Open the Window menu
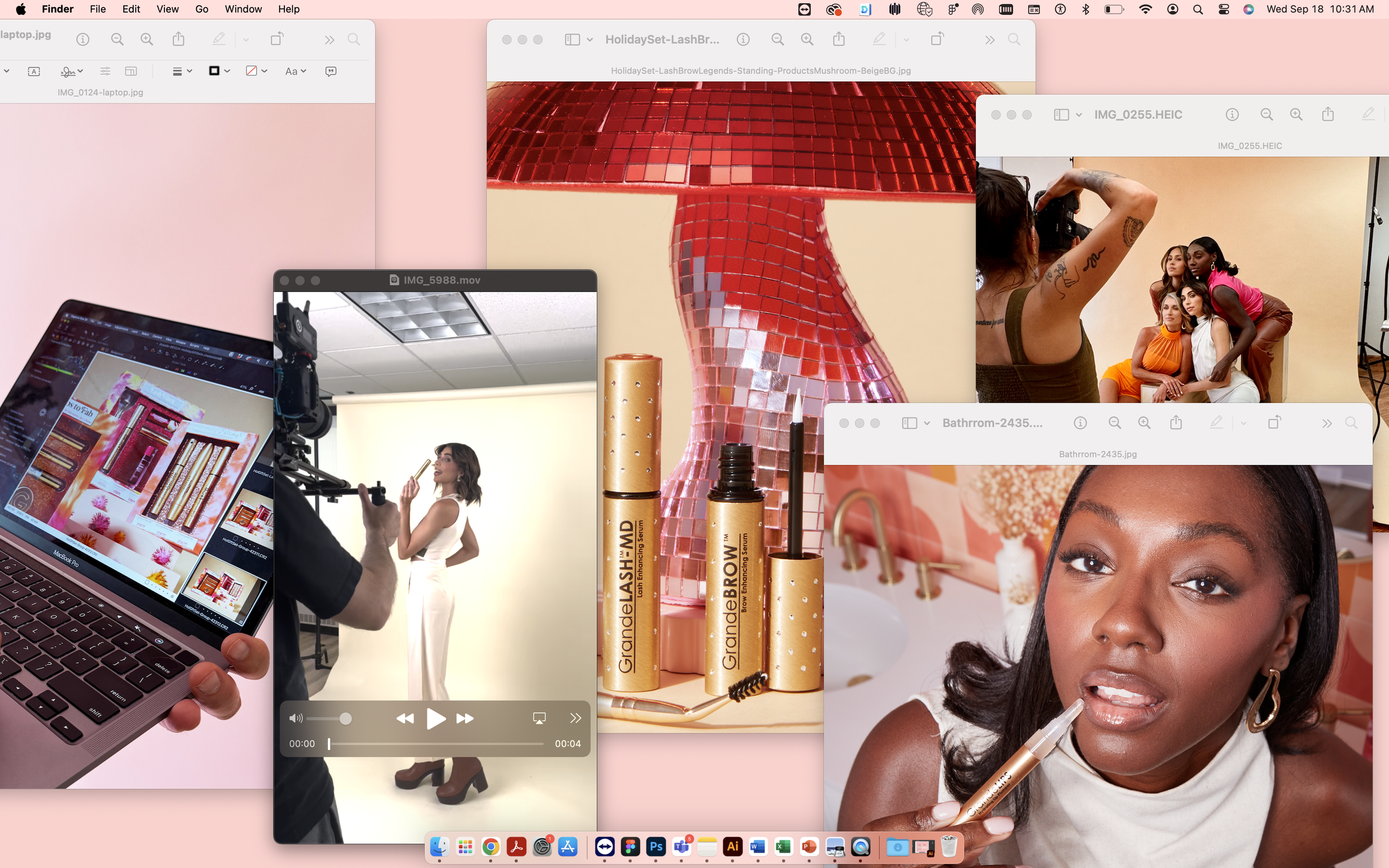The height and width of the screenshot is (868, 1389). (x=243, y=9)
